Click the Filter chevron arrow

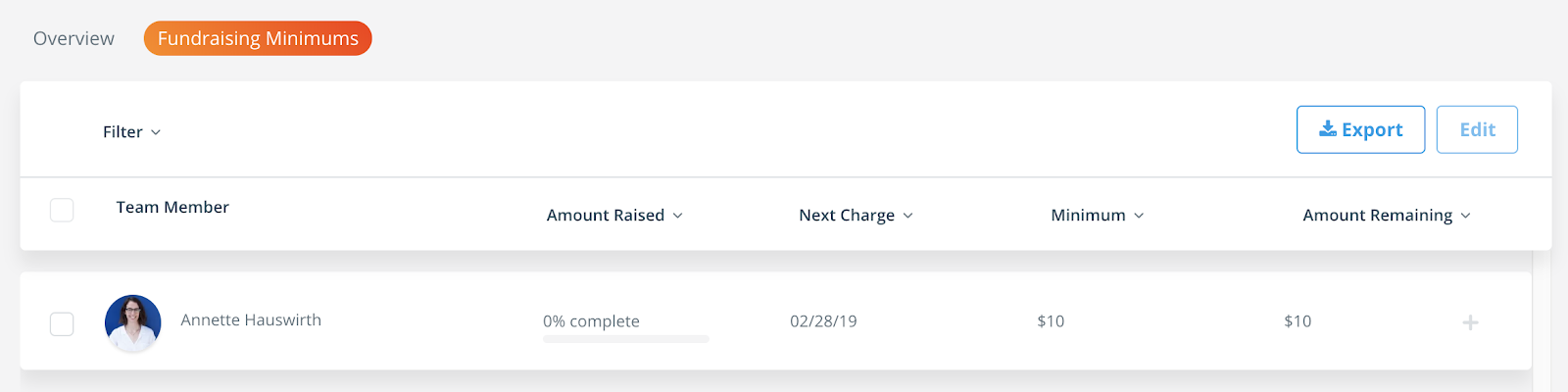click(156, 132)
